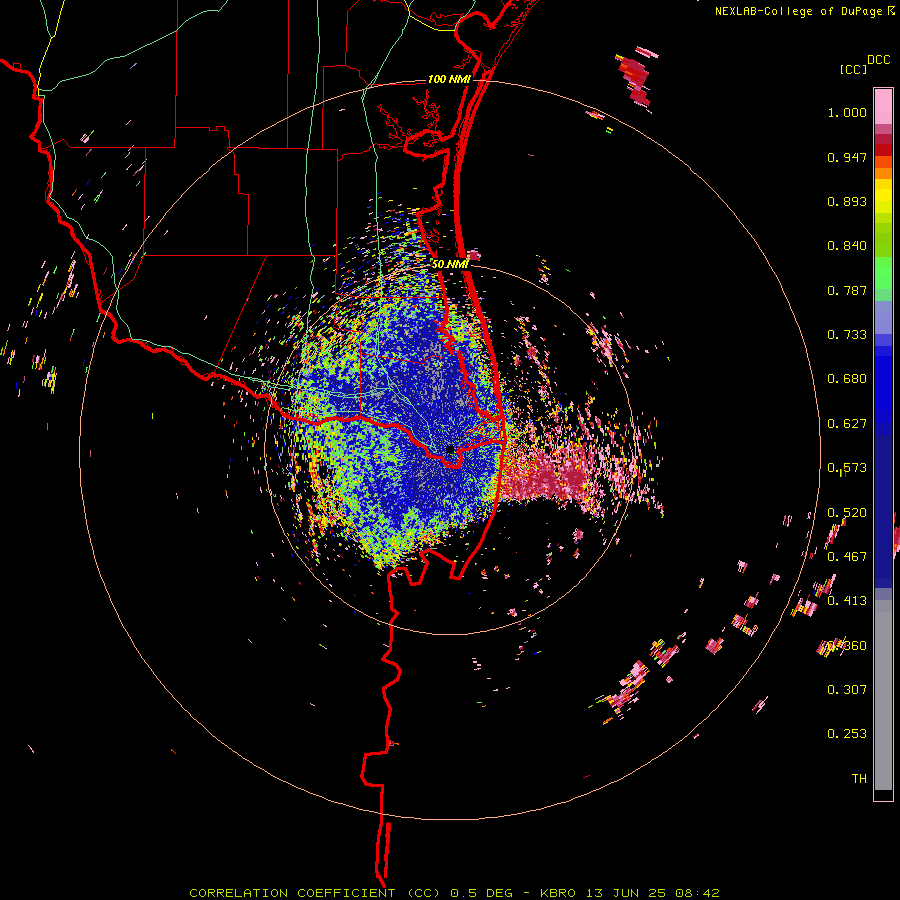900x900 pixels.
Task: Select the 0.893 value on the color scale
Action: [847, 201]
